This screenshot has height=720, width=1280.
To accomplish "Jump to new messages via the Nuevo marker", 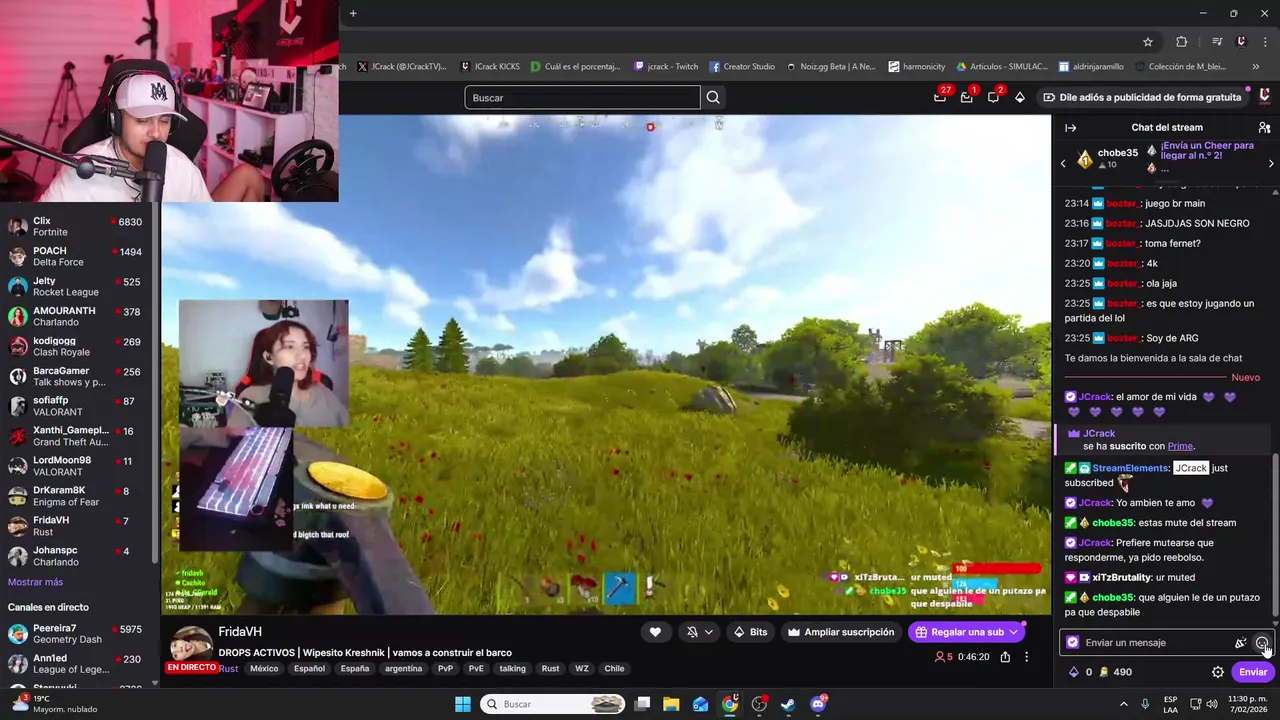I will pyautogui.click(x=1245, y=377).
